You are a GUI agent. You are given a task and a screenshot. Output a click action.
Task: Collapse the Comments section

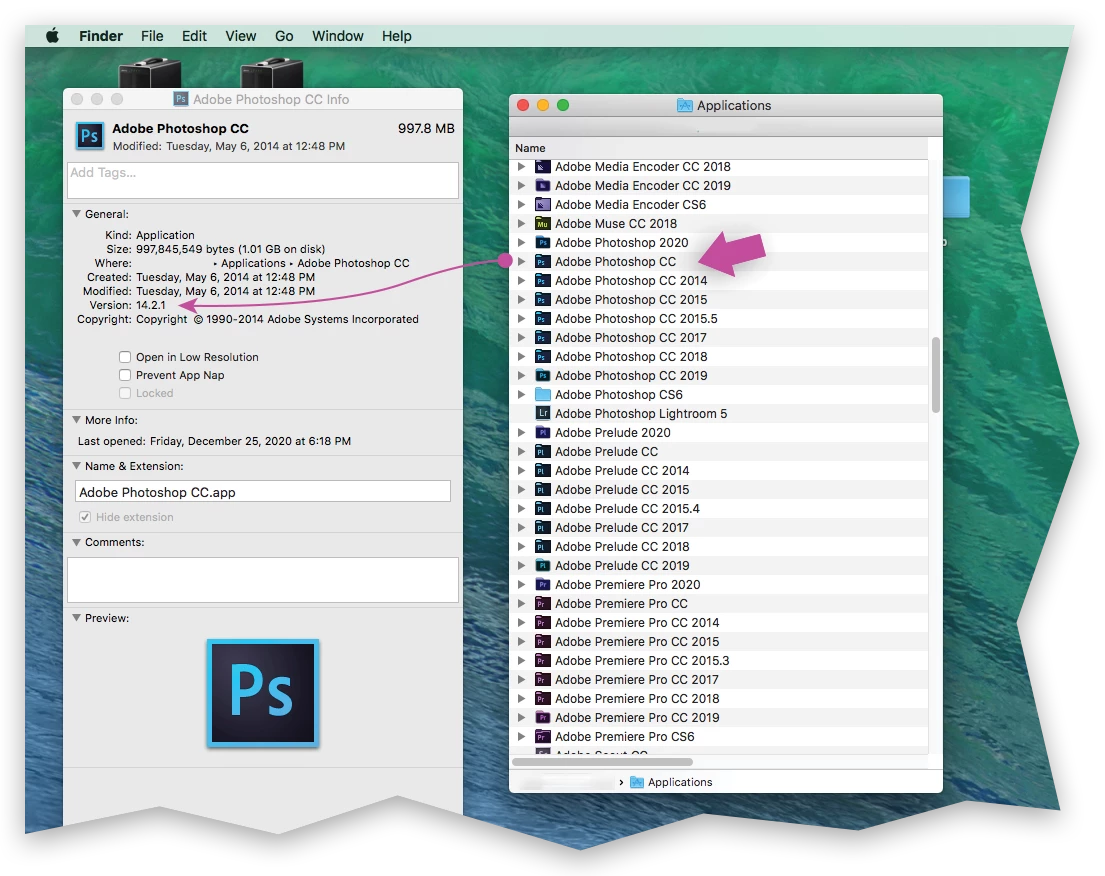click(76, 542)
